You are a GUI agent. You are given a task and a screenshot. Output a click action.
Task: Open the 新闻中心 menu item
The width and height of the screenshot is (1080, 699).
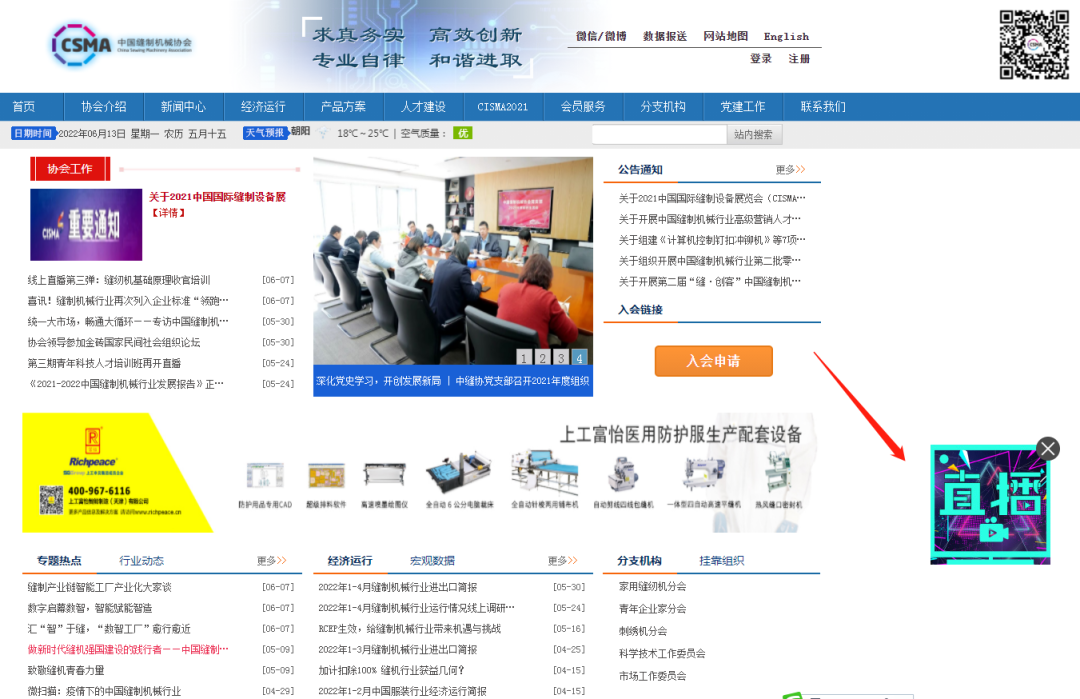[x=183, y=107]
